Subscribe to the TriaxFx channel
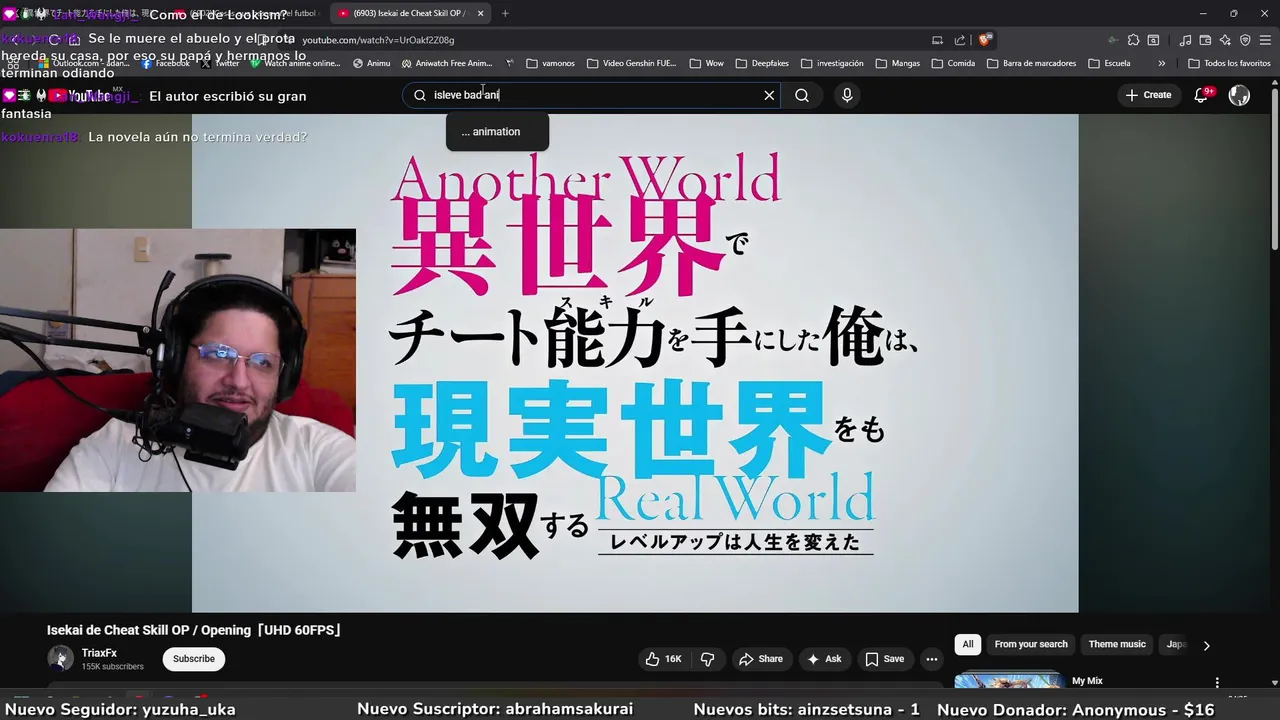The height and width of the screenshot is (720, 1280). 194,659
